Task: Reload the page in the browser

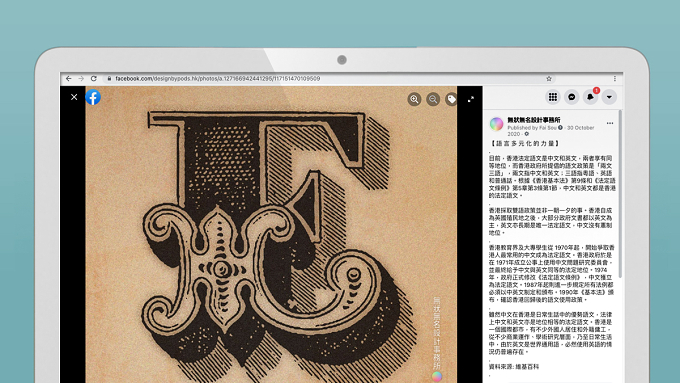Action: 94,79
